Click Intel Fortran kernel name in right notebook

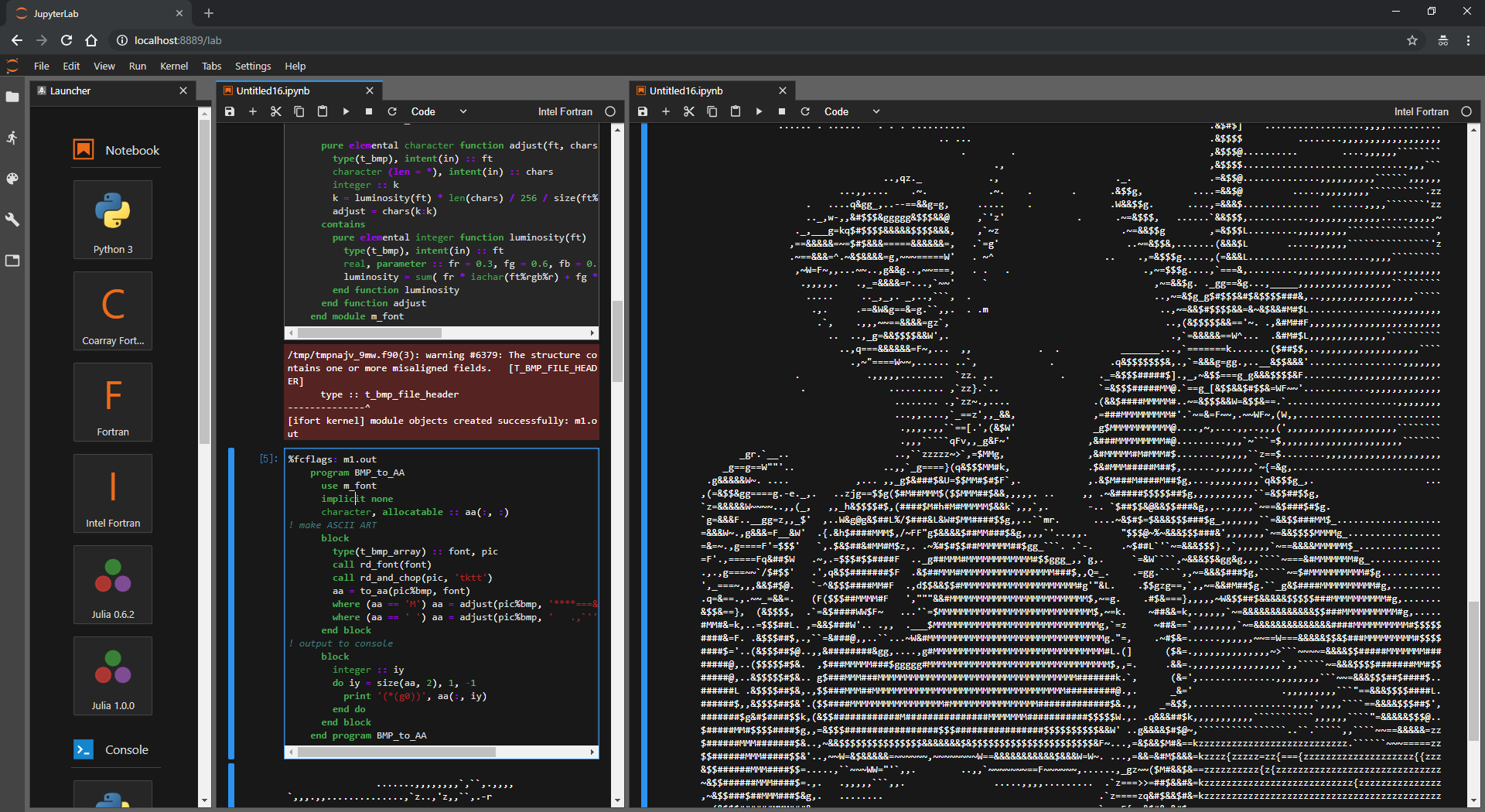(x=1422, y=111)
